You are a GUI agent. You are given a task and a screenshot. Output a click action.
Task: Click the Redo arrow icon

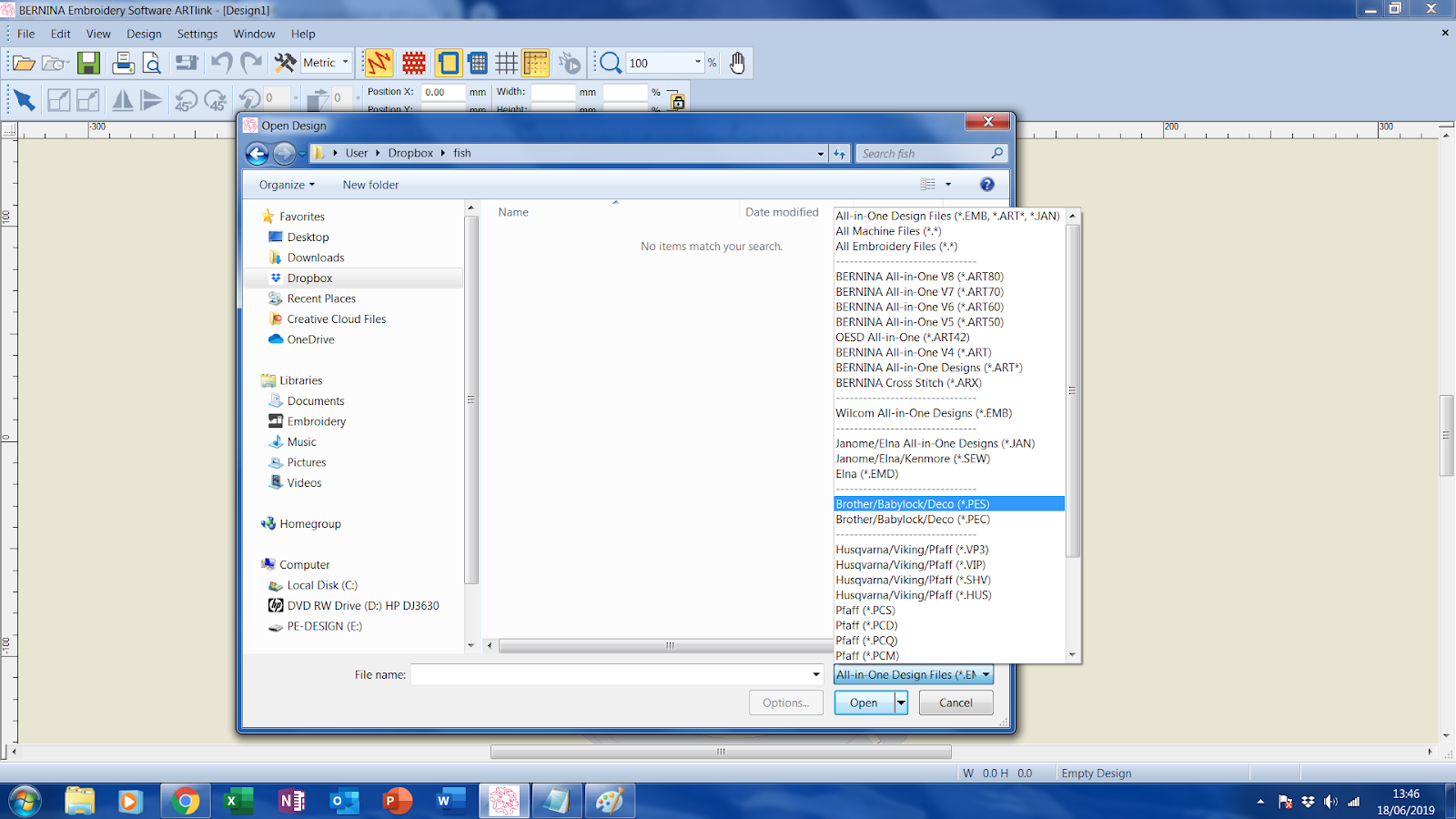(251, 63)
